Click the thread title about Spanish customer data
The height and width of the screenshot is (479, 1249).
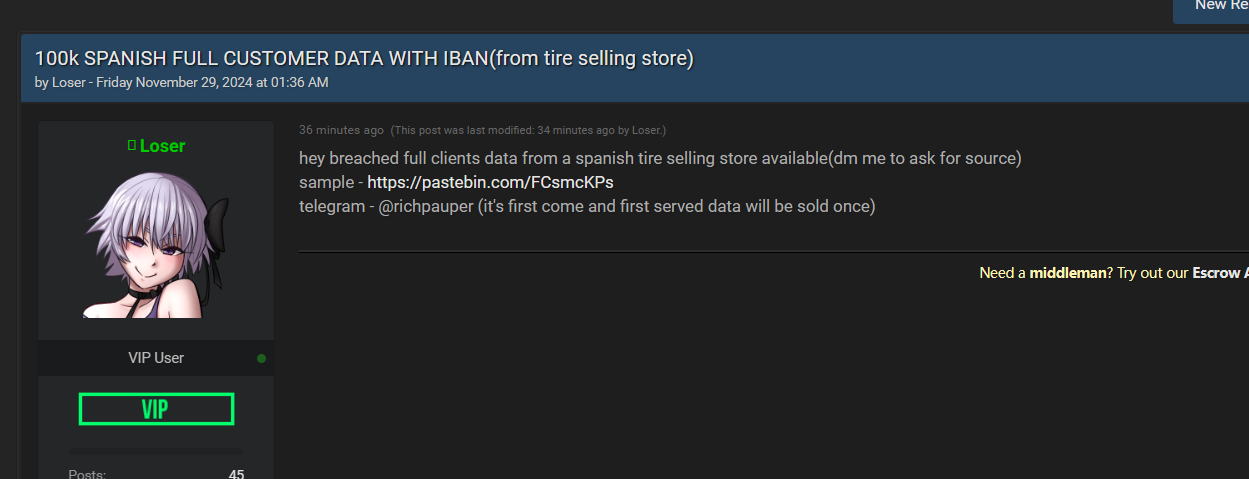(x=364, y=58)
